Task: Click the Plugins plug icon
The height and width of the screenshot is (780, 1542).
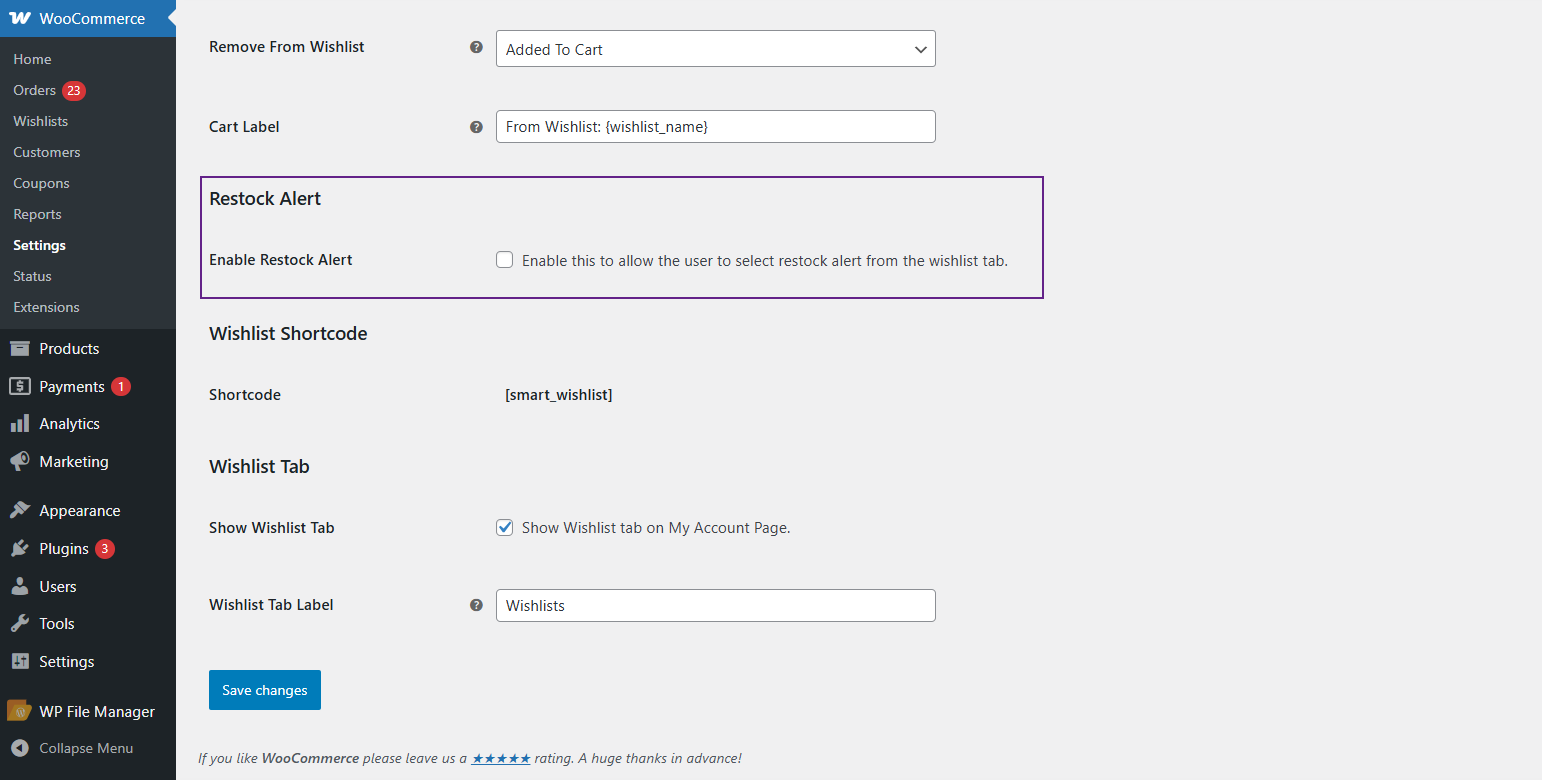Action: click(x=20, y=549)
